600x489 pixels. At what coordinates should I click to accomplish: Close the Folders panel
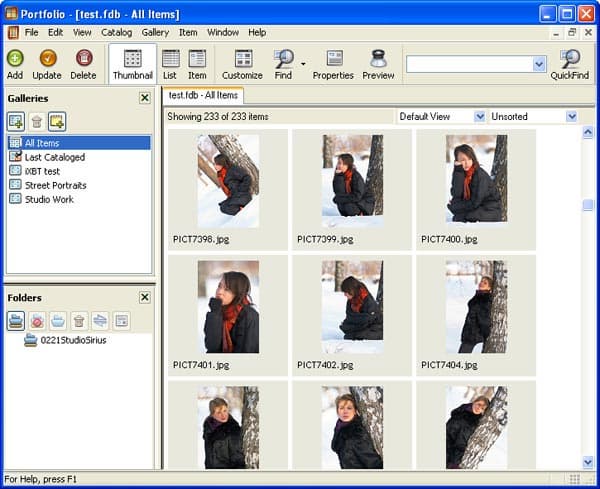click(145, 297)
